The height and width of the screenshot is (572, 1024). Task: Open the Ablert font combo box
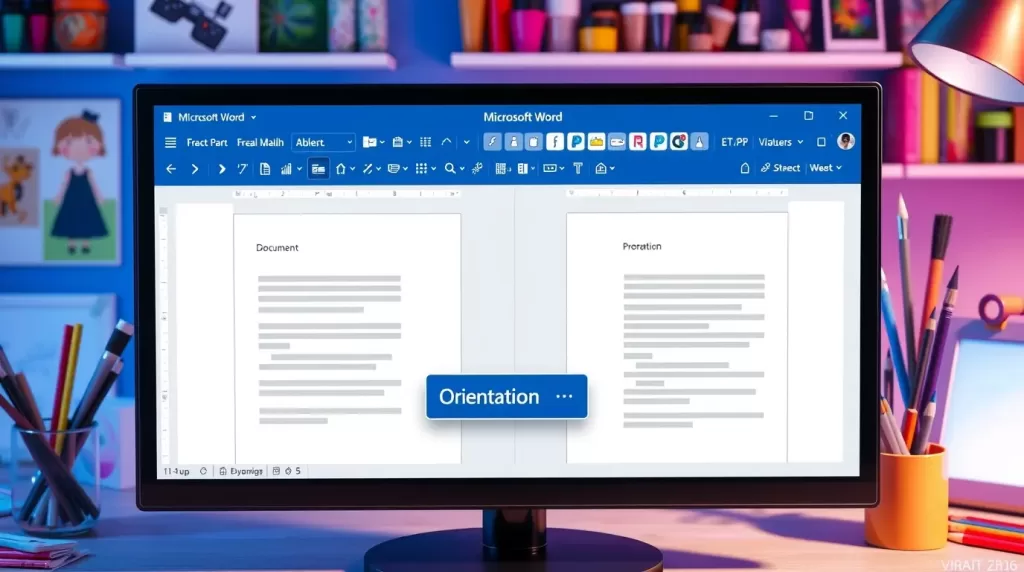click(323, 142)
